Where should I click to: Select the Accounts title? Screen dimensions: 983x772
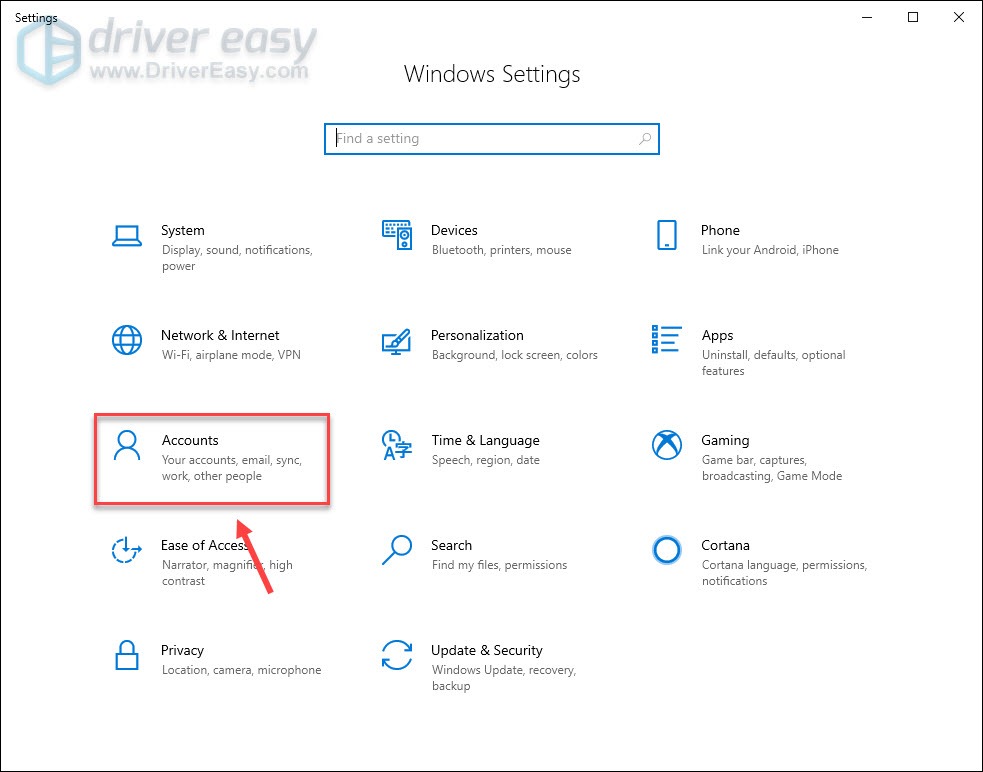coord(190,440)
